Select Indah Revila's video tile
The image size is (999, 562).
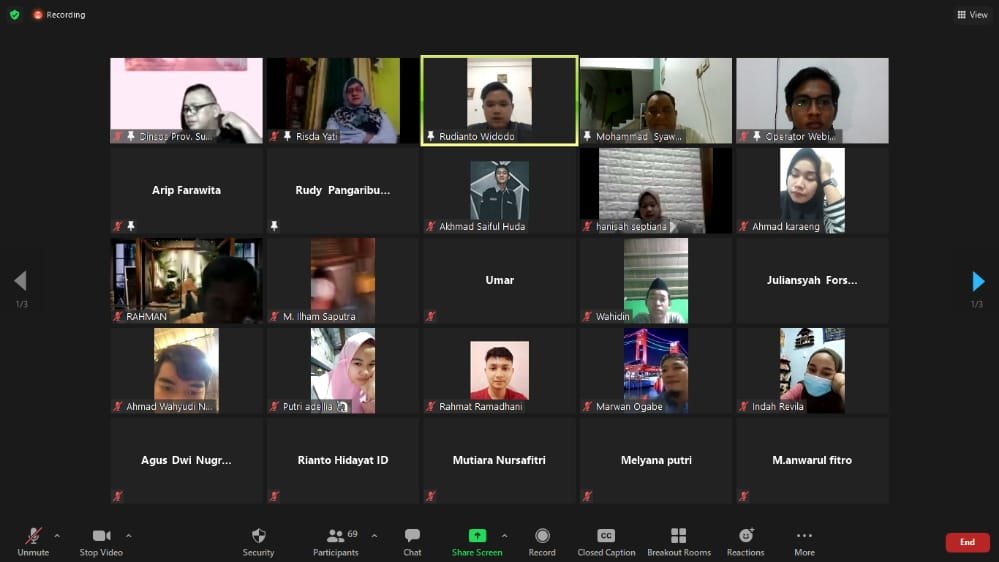(x=812, y=370)
